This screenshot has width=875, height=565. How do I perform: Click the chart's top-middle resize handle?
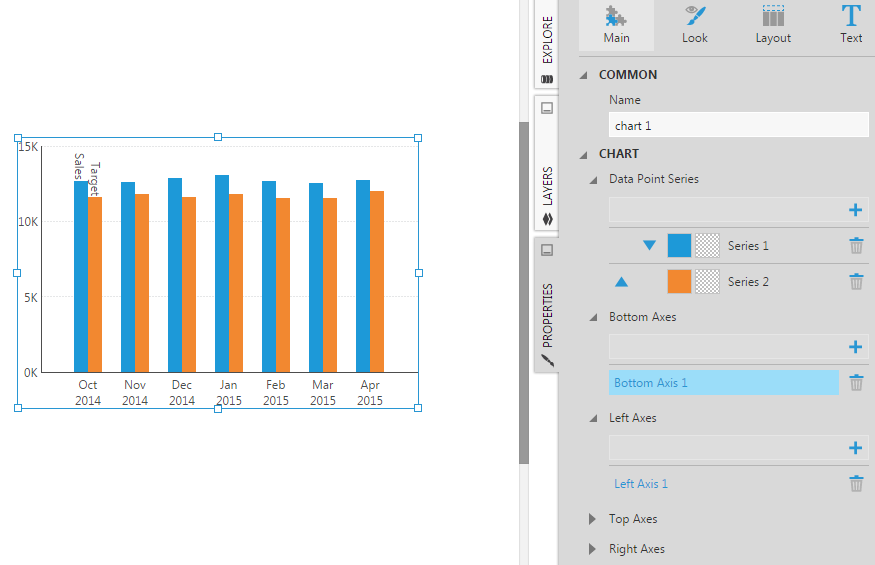point(218,137)
